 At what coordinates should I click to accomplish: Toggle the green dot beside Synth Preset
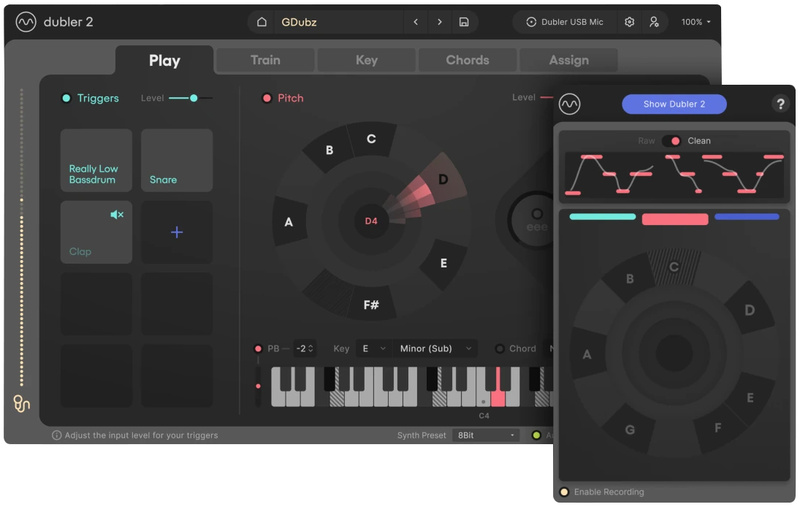[x=536, y=435]
